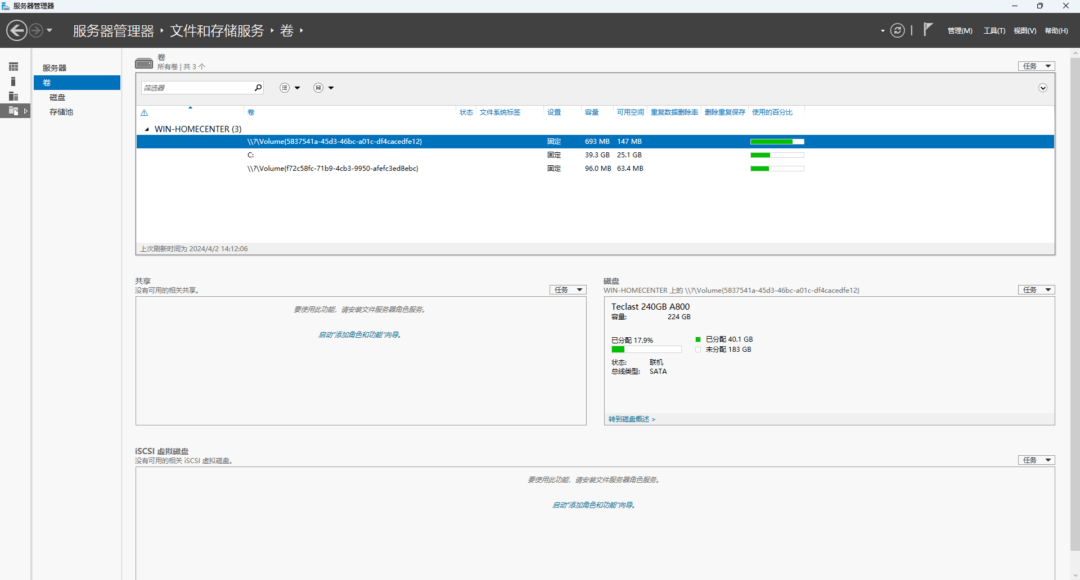
Task: Select 存储池 in navigation pane
Action: 61,112
